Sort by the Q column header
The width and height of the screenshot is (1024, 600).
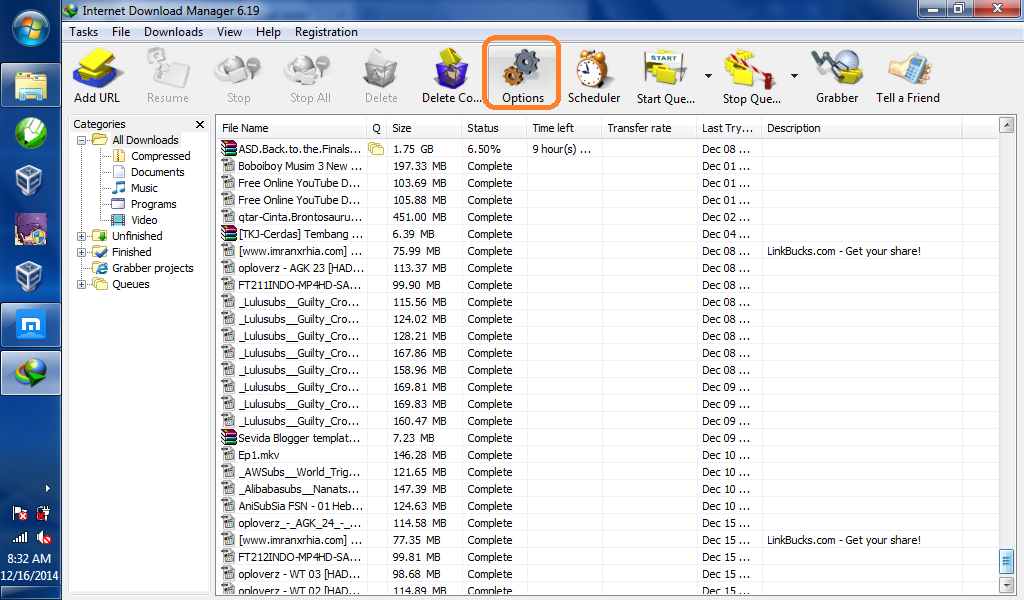coord(376,128)
